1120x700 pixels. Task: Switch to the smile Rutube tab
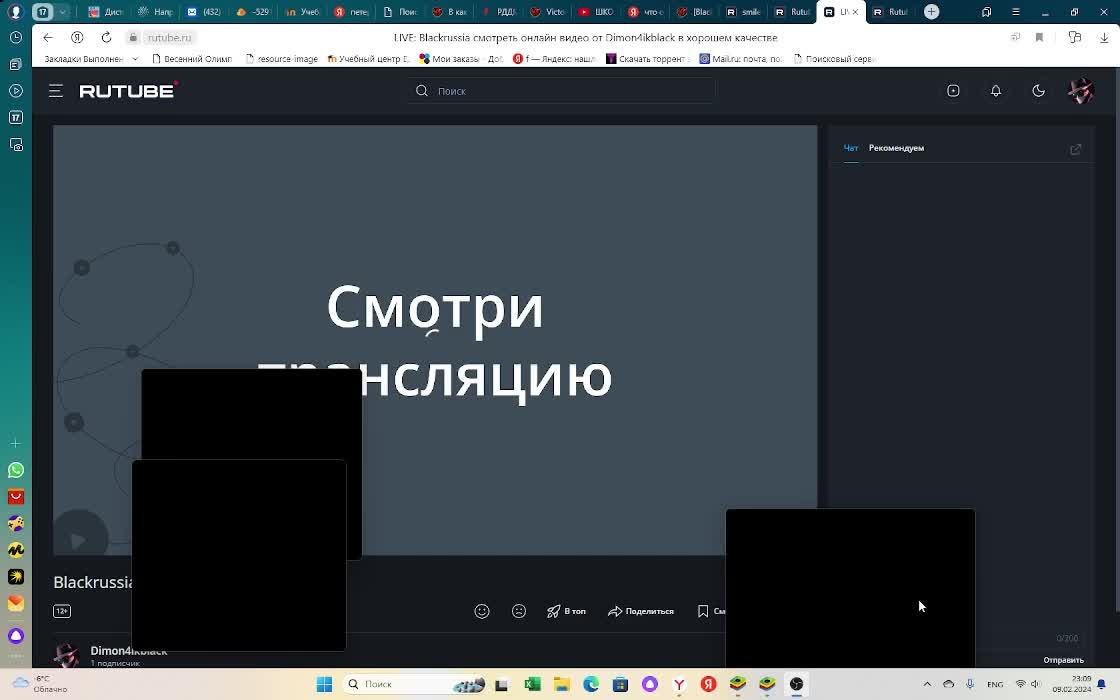click(743, 11)
